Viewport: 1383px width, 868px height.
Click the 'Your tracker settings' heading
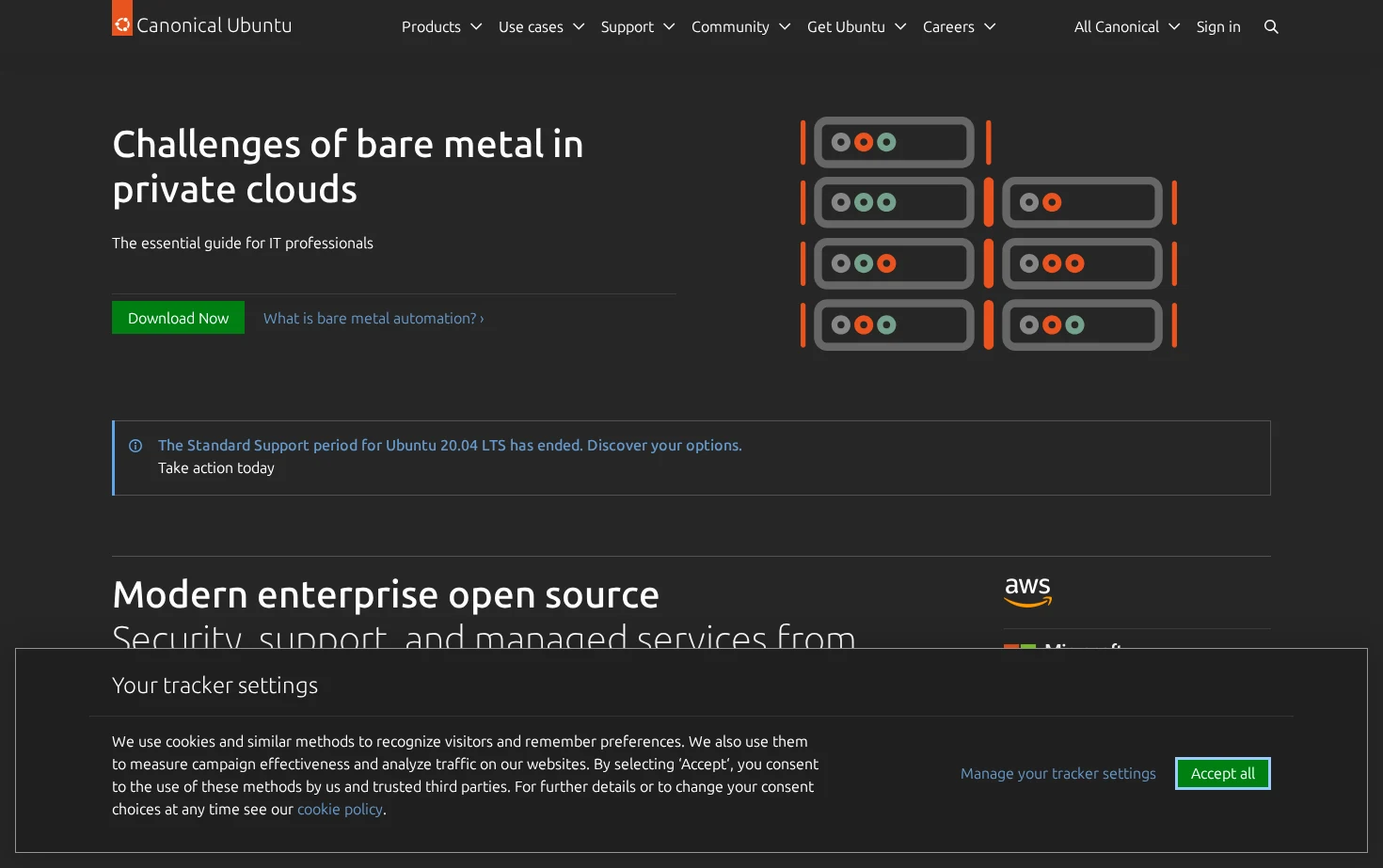pos(215,686)
